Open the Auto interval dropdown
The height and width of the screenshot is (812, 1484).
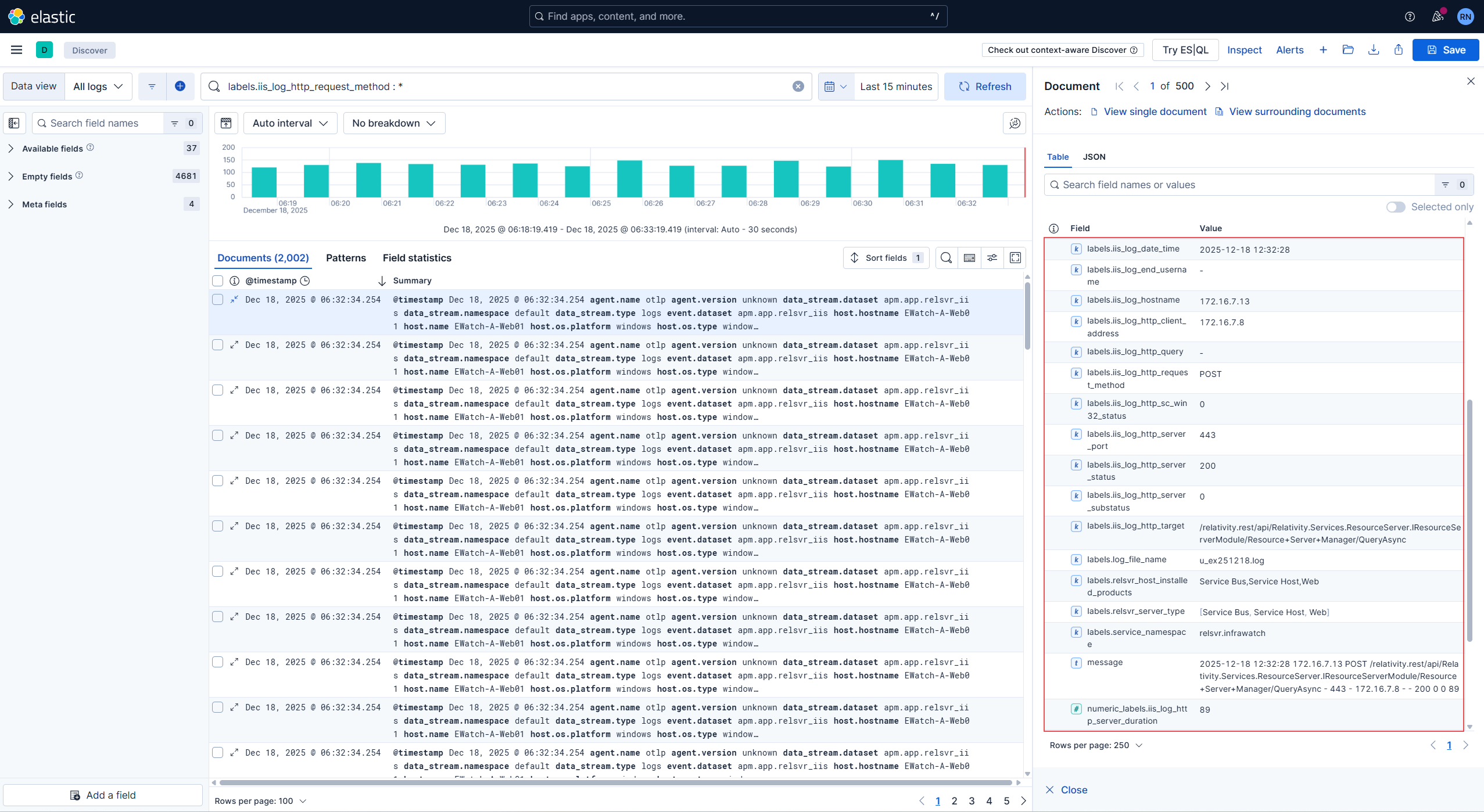pos(289,123)
